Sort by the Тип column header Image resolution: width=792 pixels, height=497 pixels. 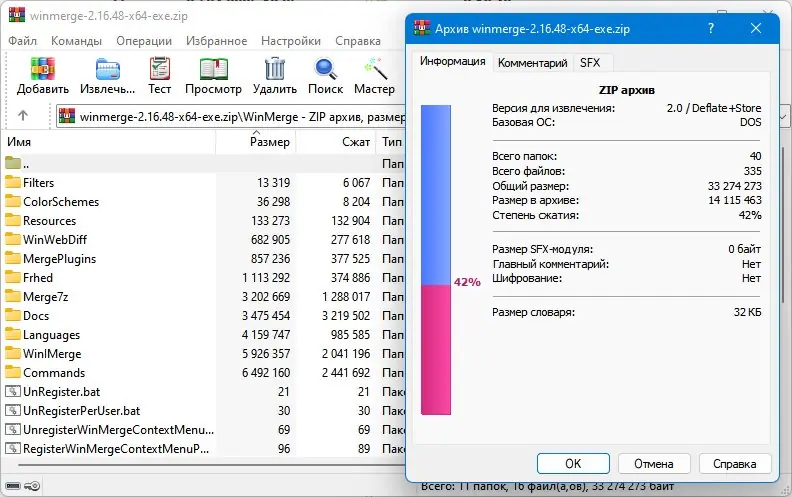(391, 142)
